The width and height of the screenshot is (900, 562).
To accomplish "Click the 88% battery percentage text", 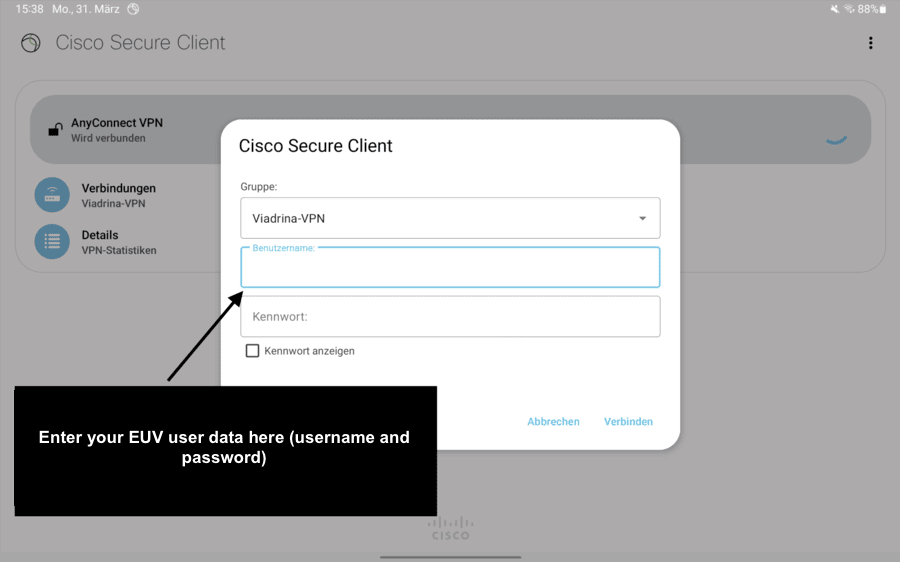I will [868, 9].
